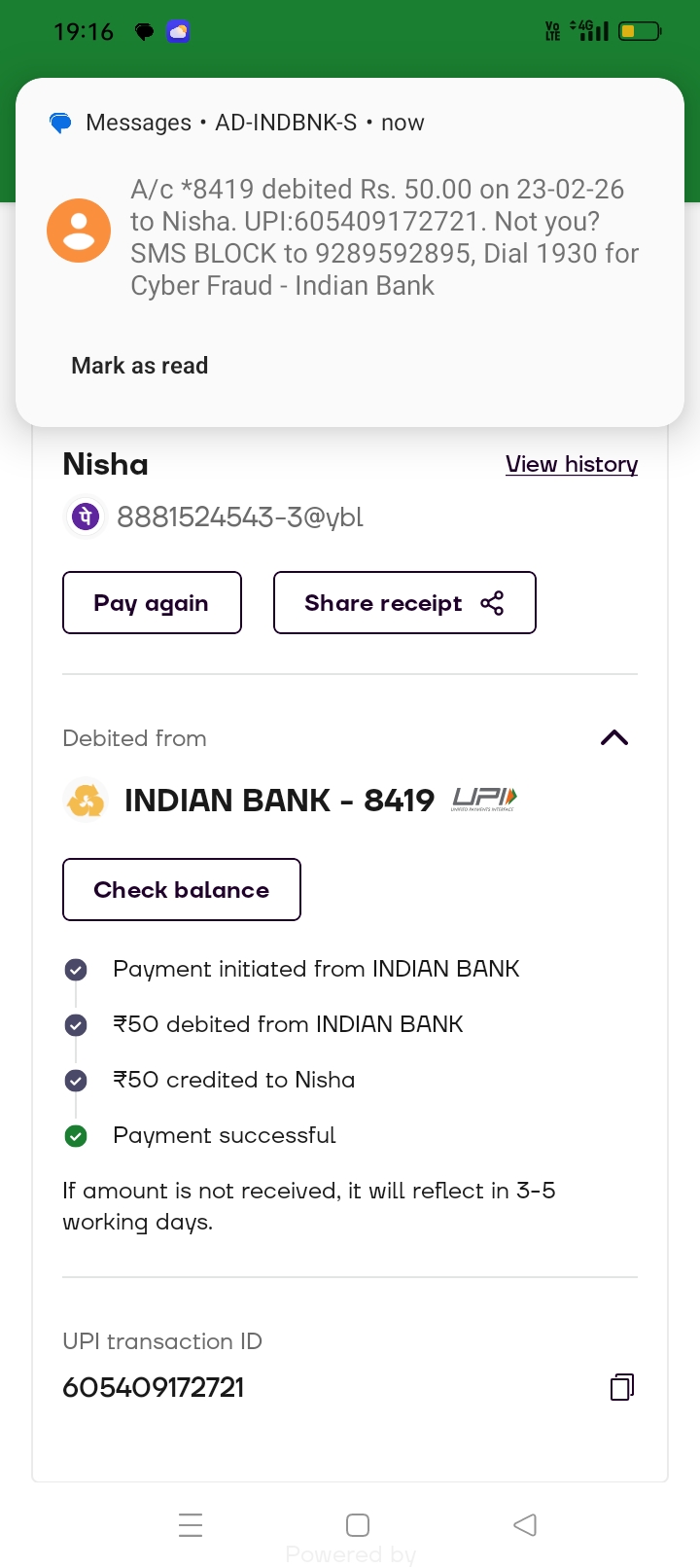700x1568 pixels.
Task: Tap Mark as read on notification
Action: pyautogui.click(x=140, y=366)
